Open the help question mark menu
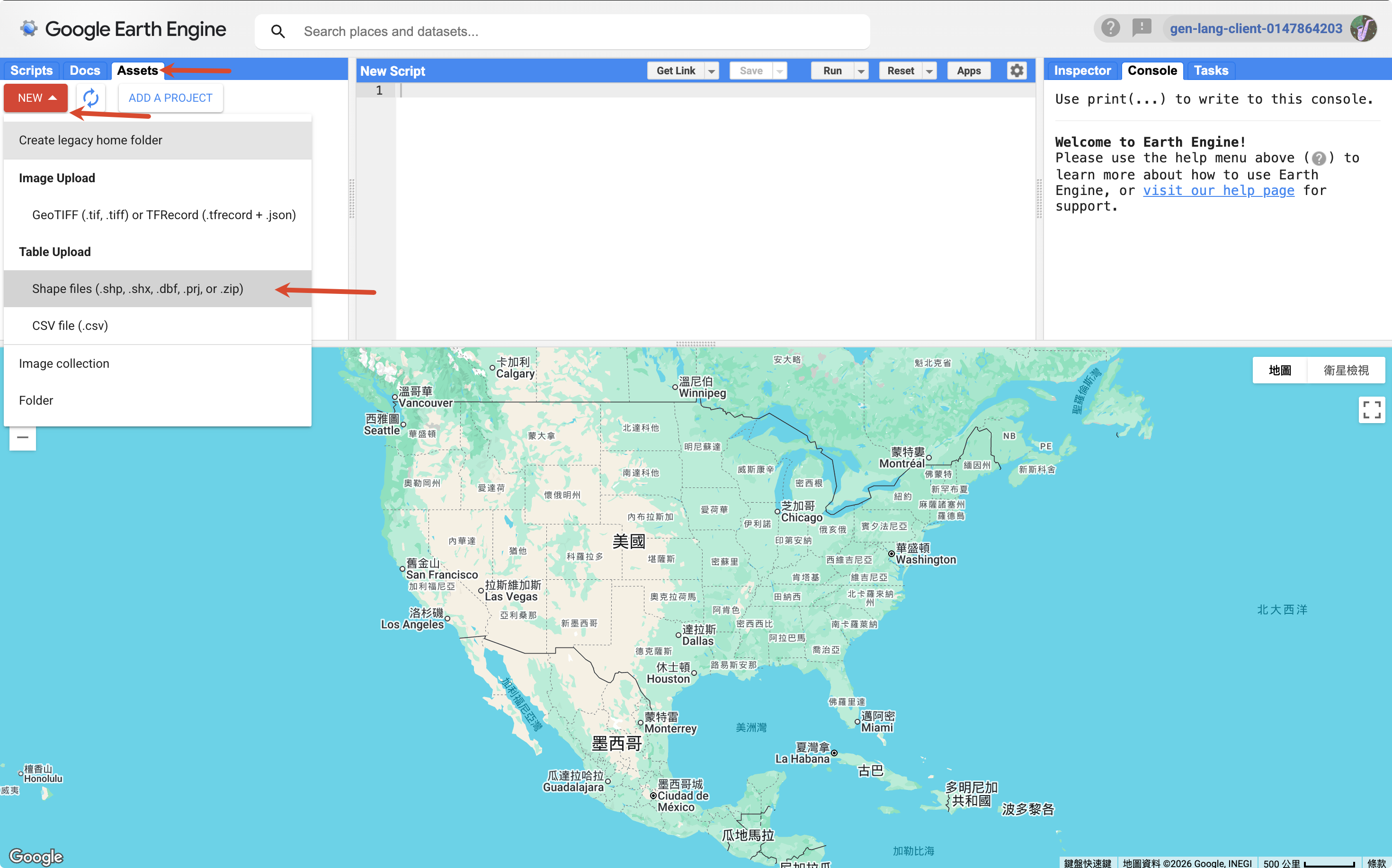 [x=1110, y=28]
